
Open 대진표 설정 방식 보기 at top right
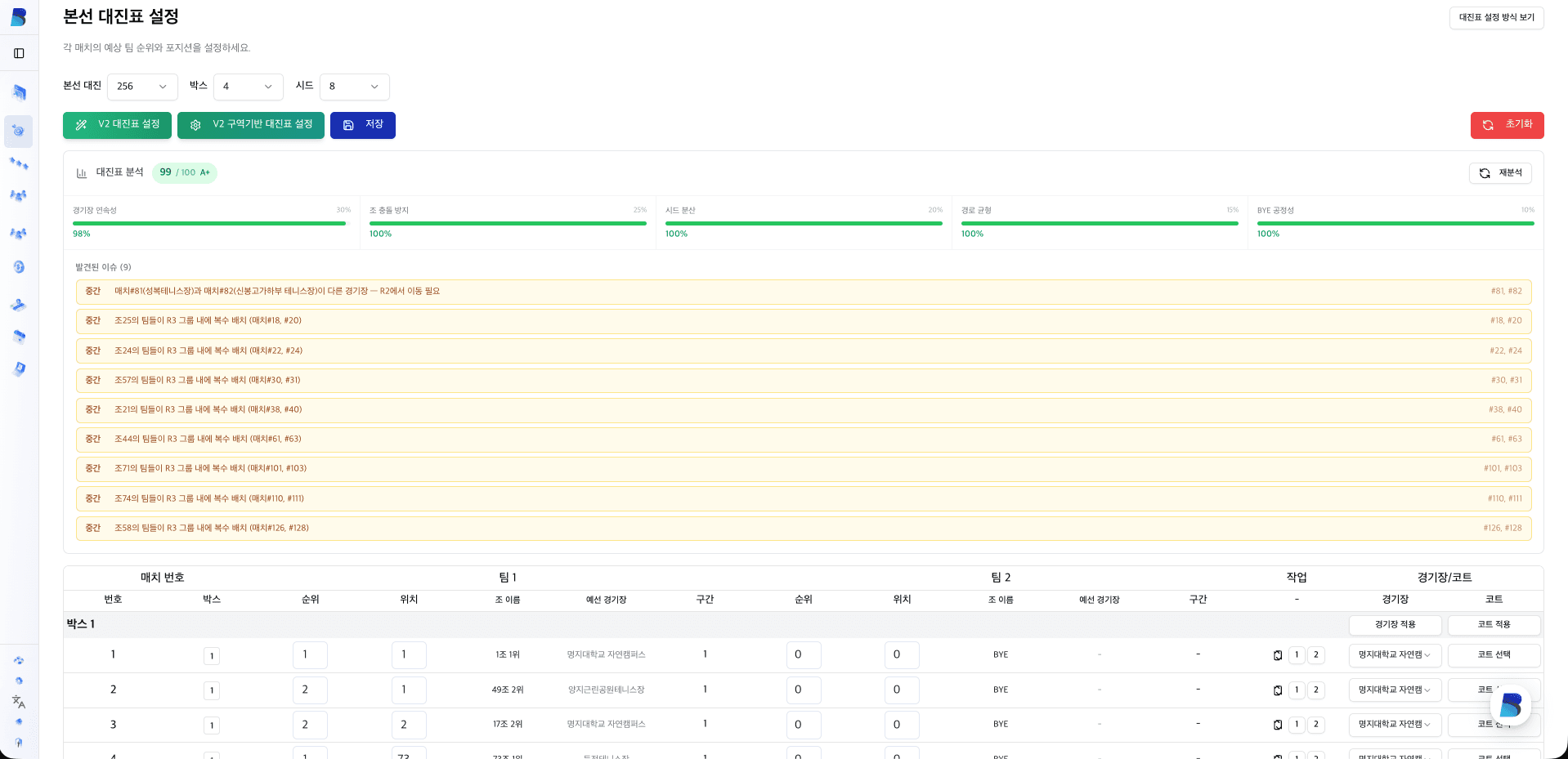click(1496, 17)
